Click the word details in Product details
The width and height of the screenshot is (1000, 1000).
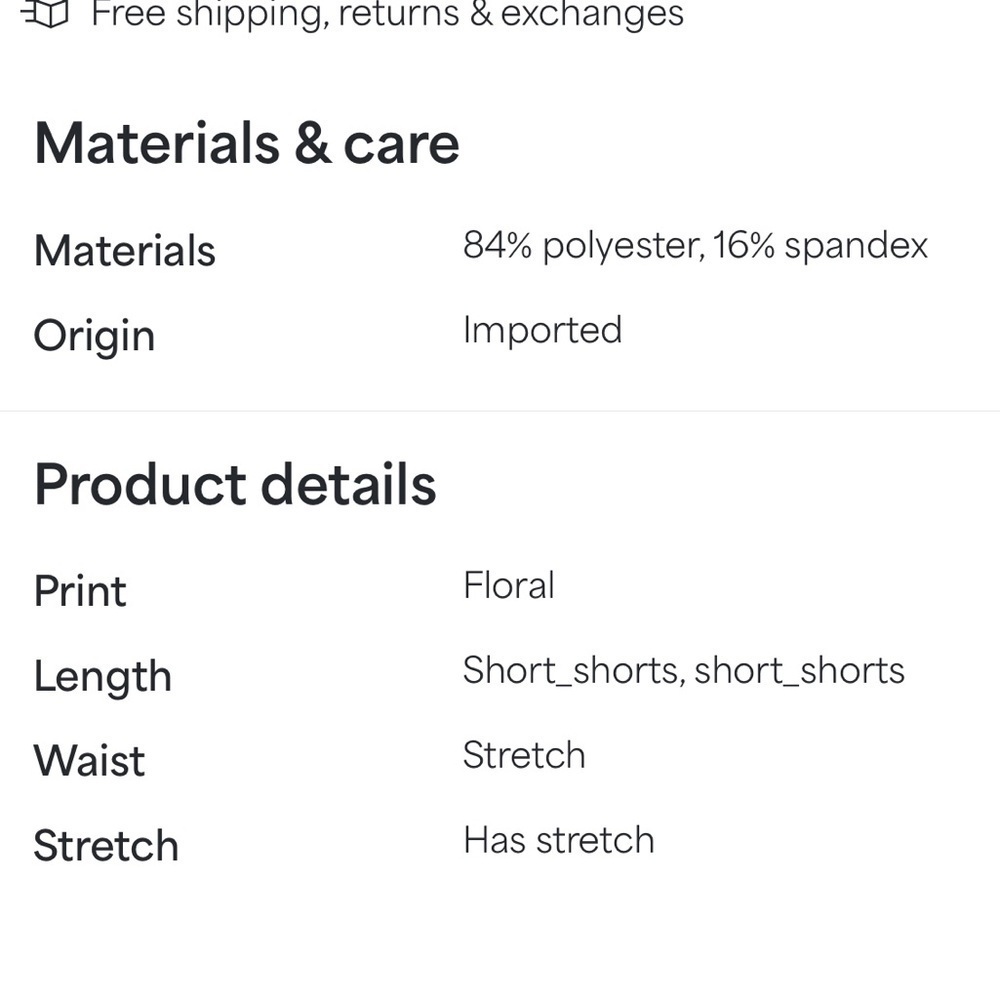(348, 485)
